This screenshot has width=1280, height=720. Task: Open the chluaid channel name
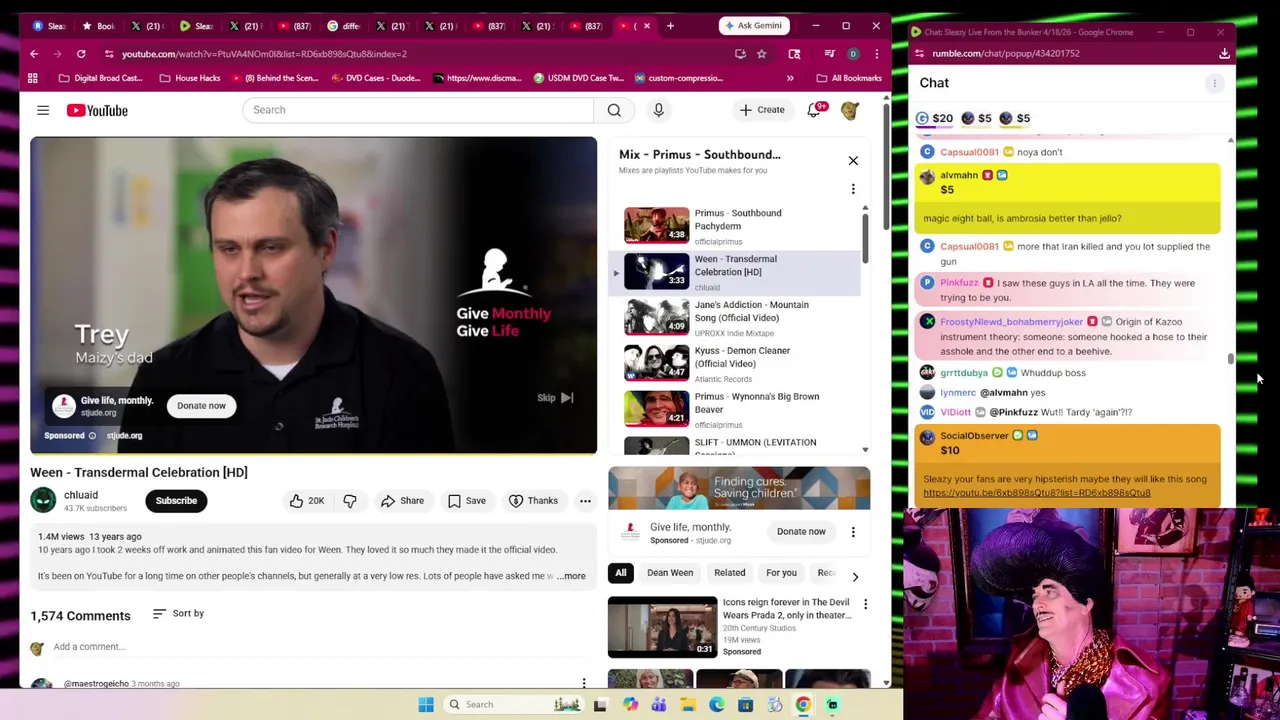[x=81, y=495]
